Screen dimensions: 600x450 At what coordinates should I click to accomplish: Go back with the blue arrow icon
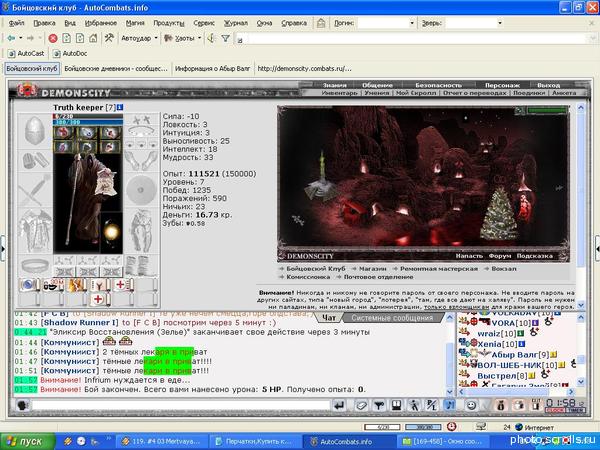point(11,38)
